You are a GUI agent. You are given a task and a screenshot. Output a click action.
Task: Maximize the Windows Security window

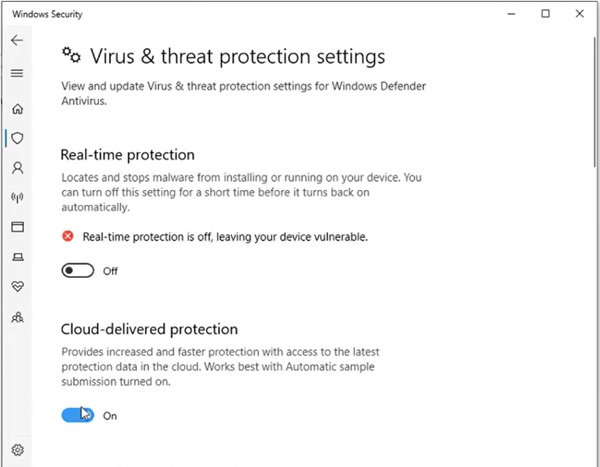tap(546, 13)
